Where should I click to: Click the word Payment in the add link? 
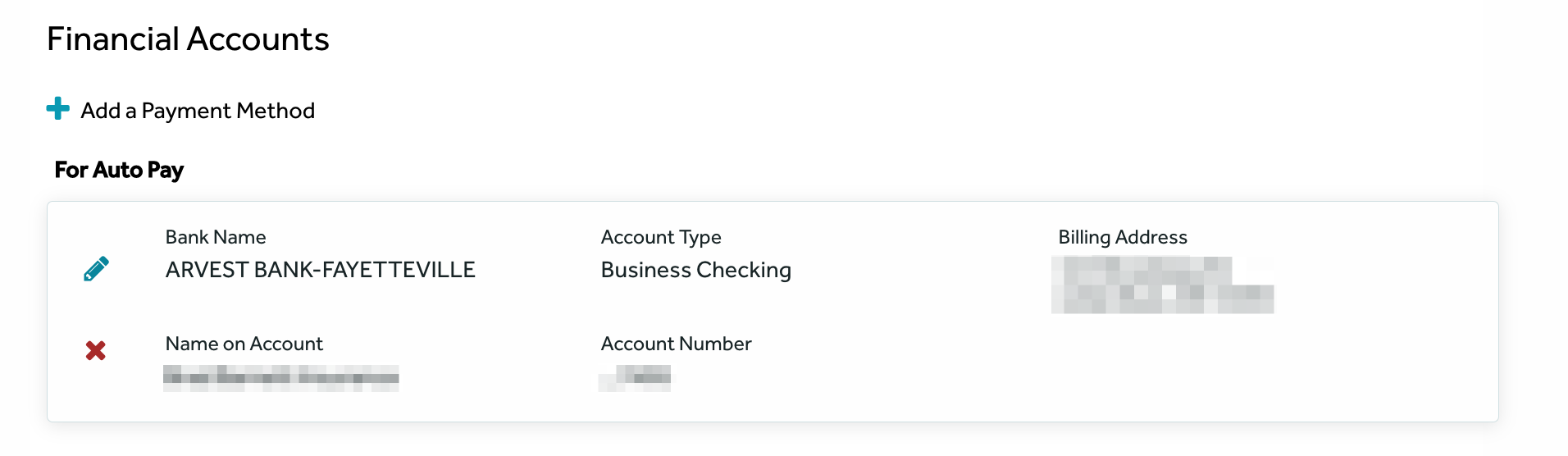186,111
